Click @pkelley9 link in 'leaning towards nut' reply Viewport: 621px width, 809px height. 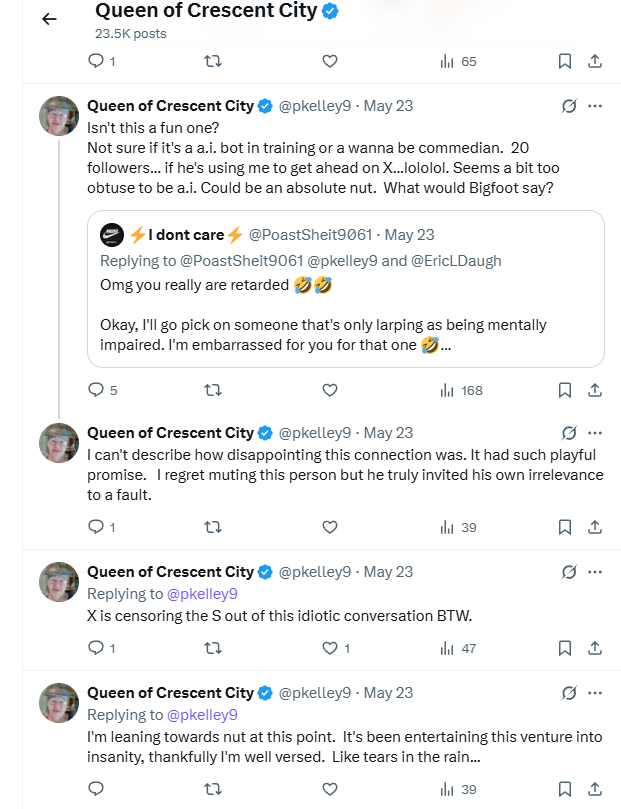click(x=202, y=715)
